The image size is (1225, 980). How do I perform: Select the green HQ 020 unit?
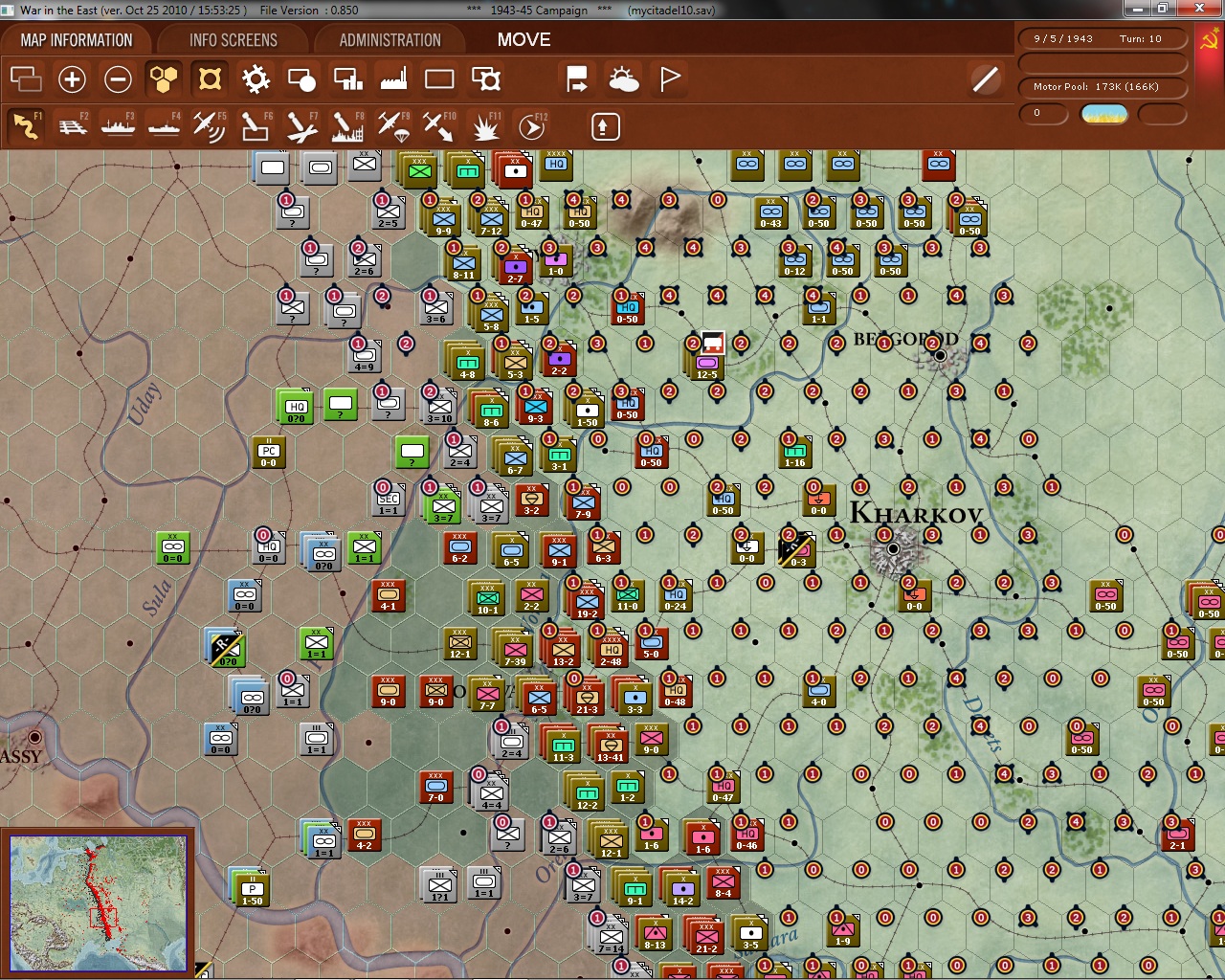pyautogui.click(x=296, y=407)
